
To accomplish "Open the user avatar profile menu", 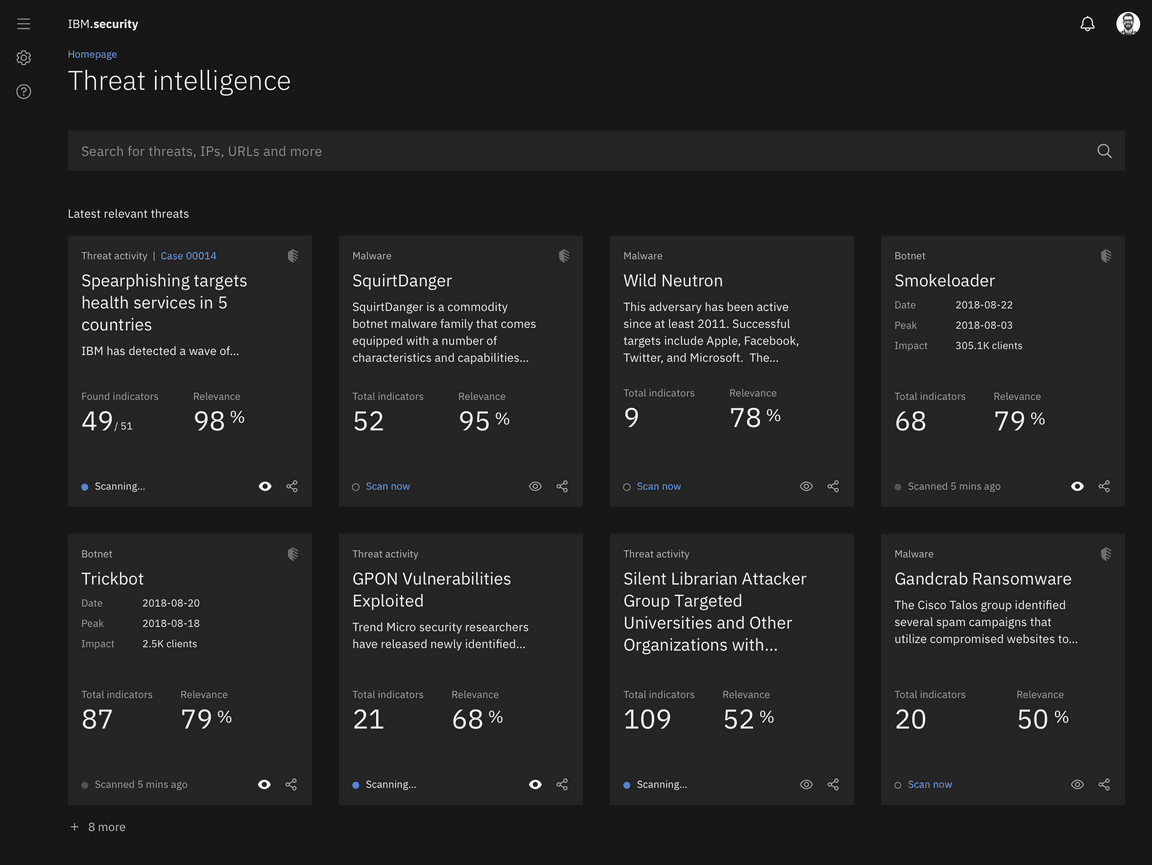I will (x=1128, y=24).
